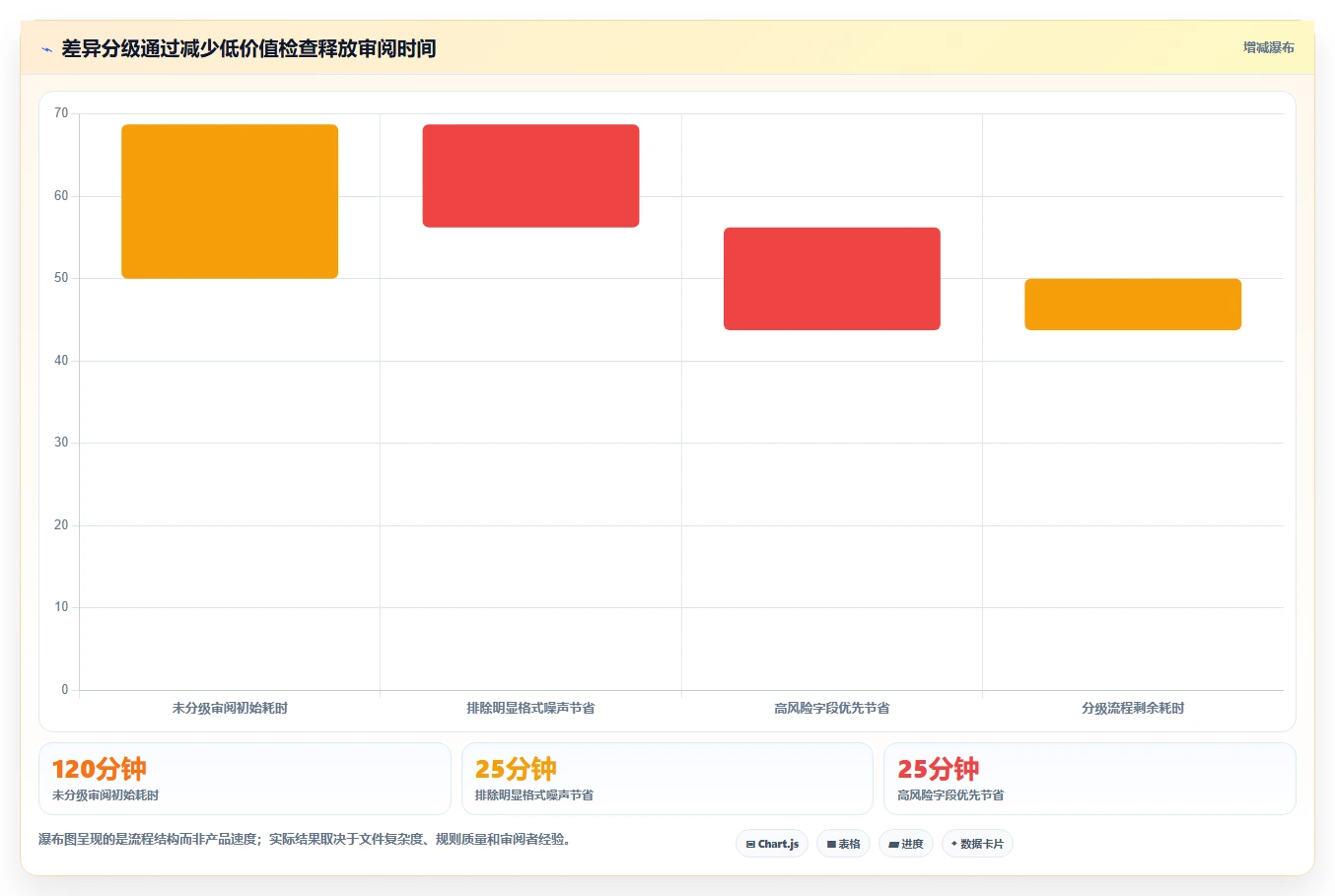Viewport: 1335px width, 896px height.
Task: Click the 未分级审阅初始耗时 x-axis label
Action: tap(230, 708)
